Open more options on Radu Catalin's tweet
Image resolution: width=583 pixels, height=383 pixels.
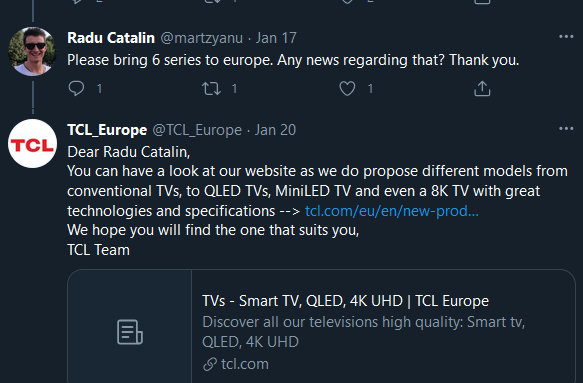tap(566, 36)
